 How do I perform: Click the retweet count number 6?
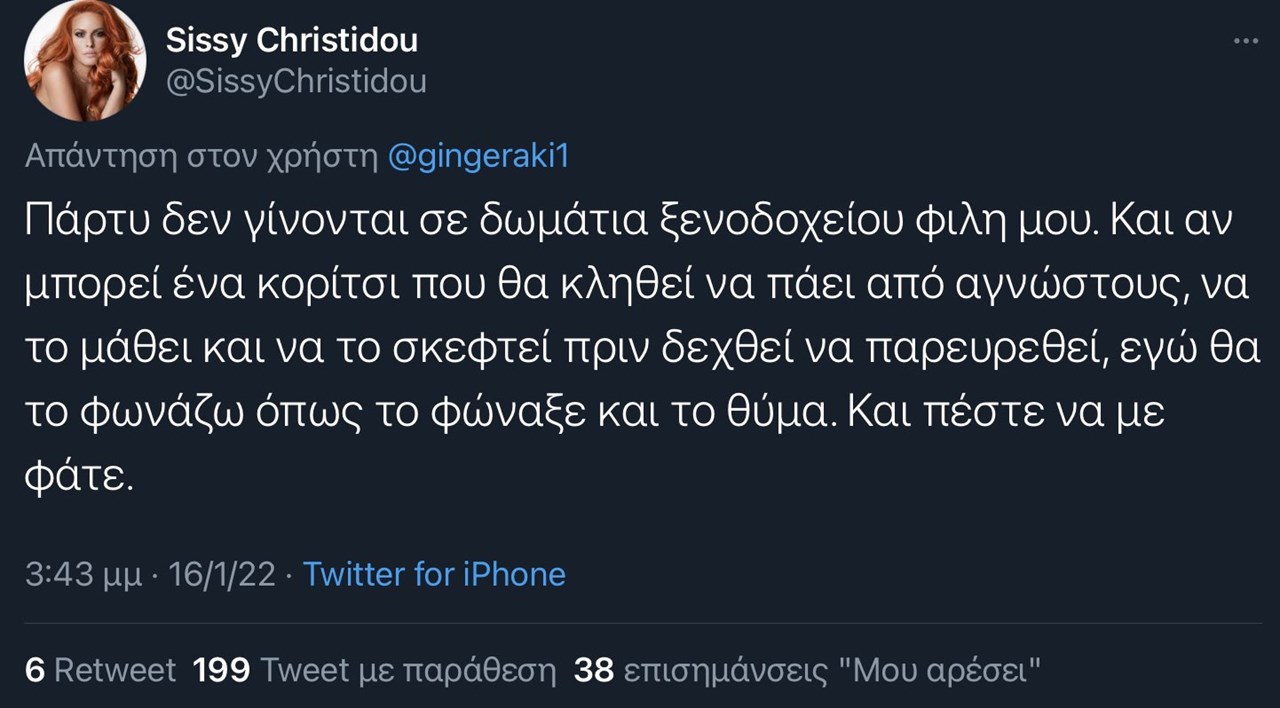(34, 670)
